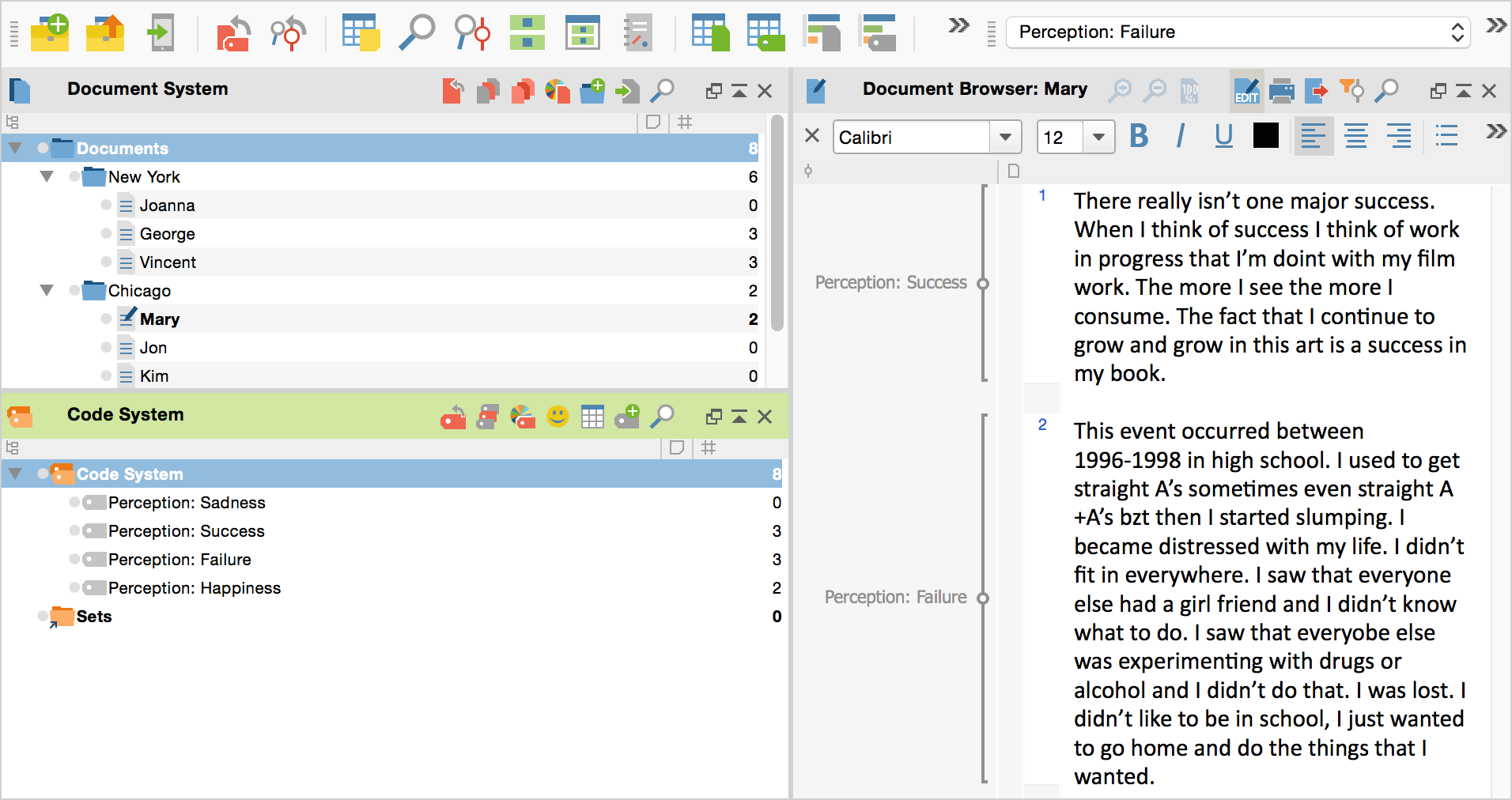Screen dimensions: 1512x800
Task: Click the New Project icon in main toolbar
Action: (50, 32)
